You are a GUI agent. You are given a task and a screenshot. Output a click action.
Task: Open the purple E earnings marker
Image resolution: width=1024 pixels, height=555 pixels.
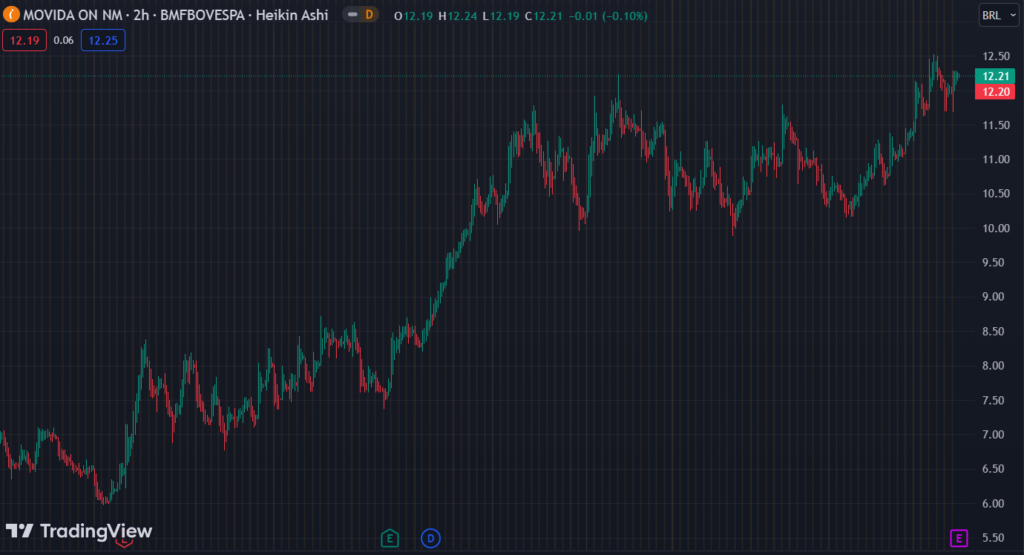(958, 539)
